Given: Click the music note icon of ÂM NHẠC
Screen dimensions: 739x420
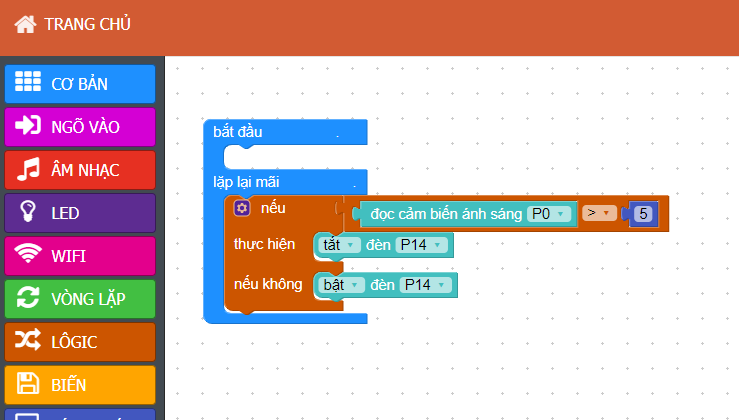Looking at the screenshot, I should click(28, 169).
